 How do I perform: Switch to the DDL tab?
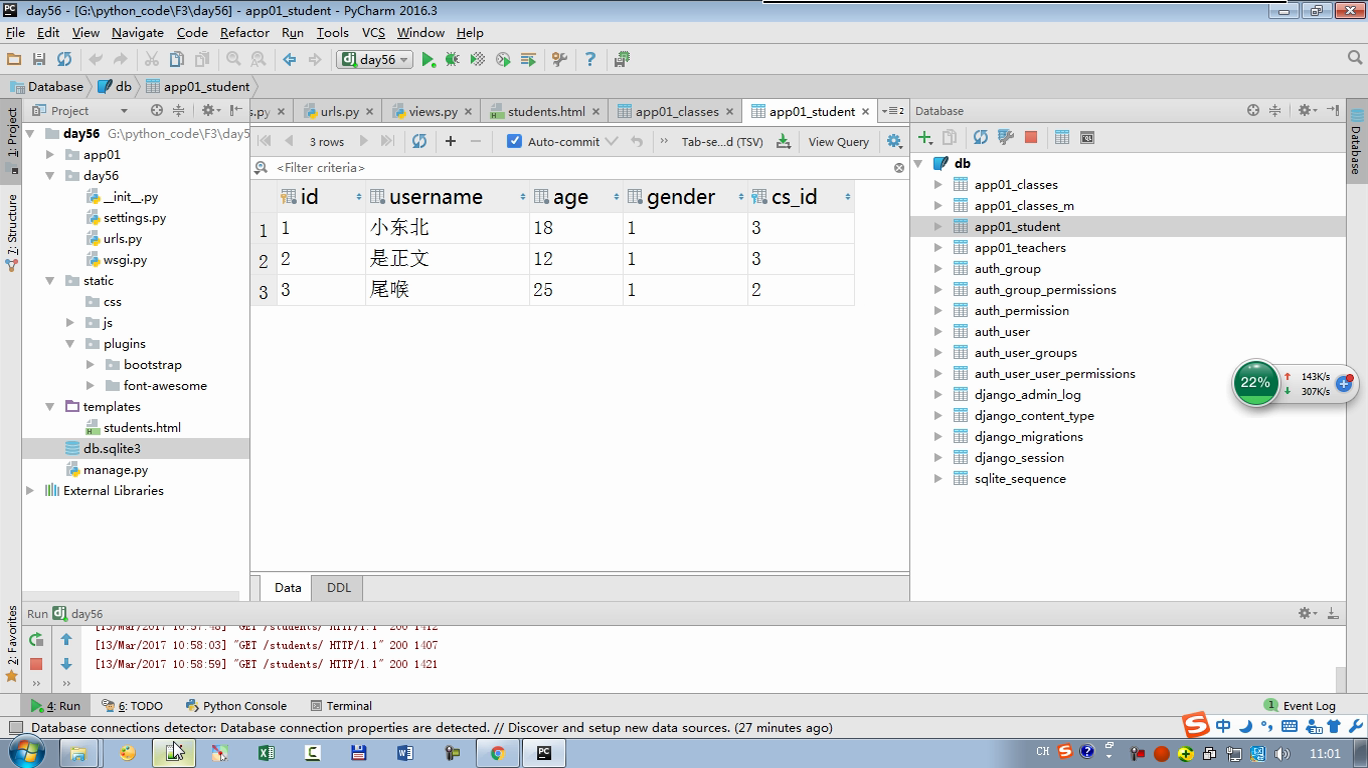(338, 588)
